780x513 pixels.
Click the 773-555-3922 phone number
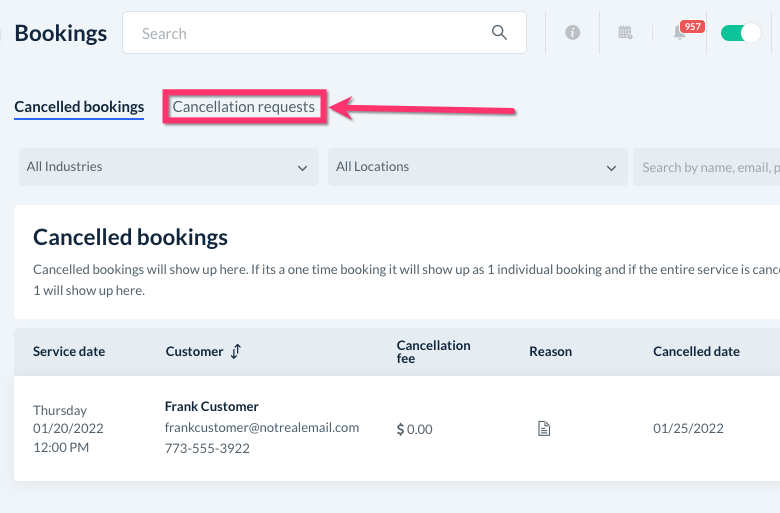pyautogui.click(x=207, y=449)
